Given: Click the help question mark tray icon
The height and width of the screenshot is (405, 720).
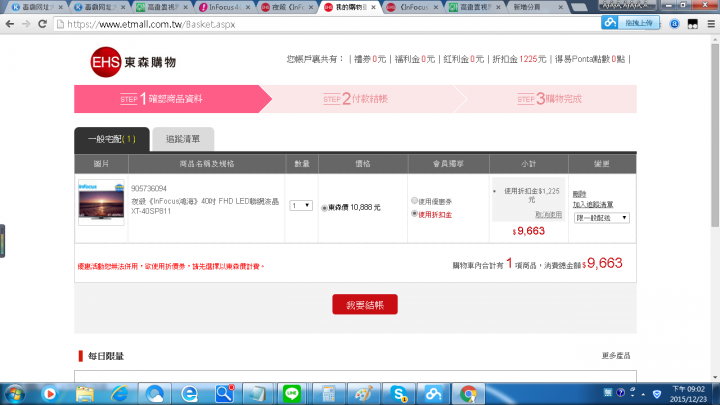Looking at the screenshot, I should (620, 393).
